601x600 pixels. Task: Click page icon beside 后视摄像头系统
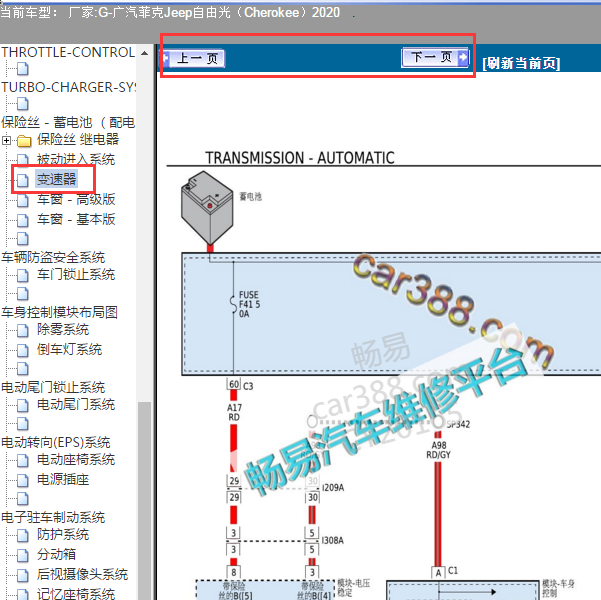23,575
